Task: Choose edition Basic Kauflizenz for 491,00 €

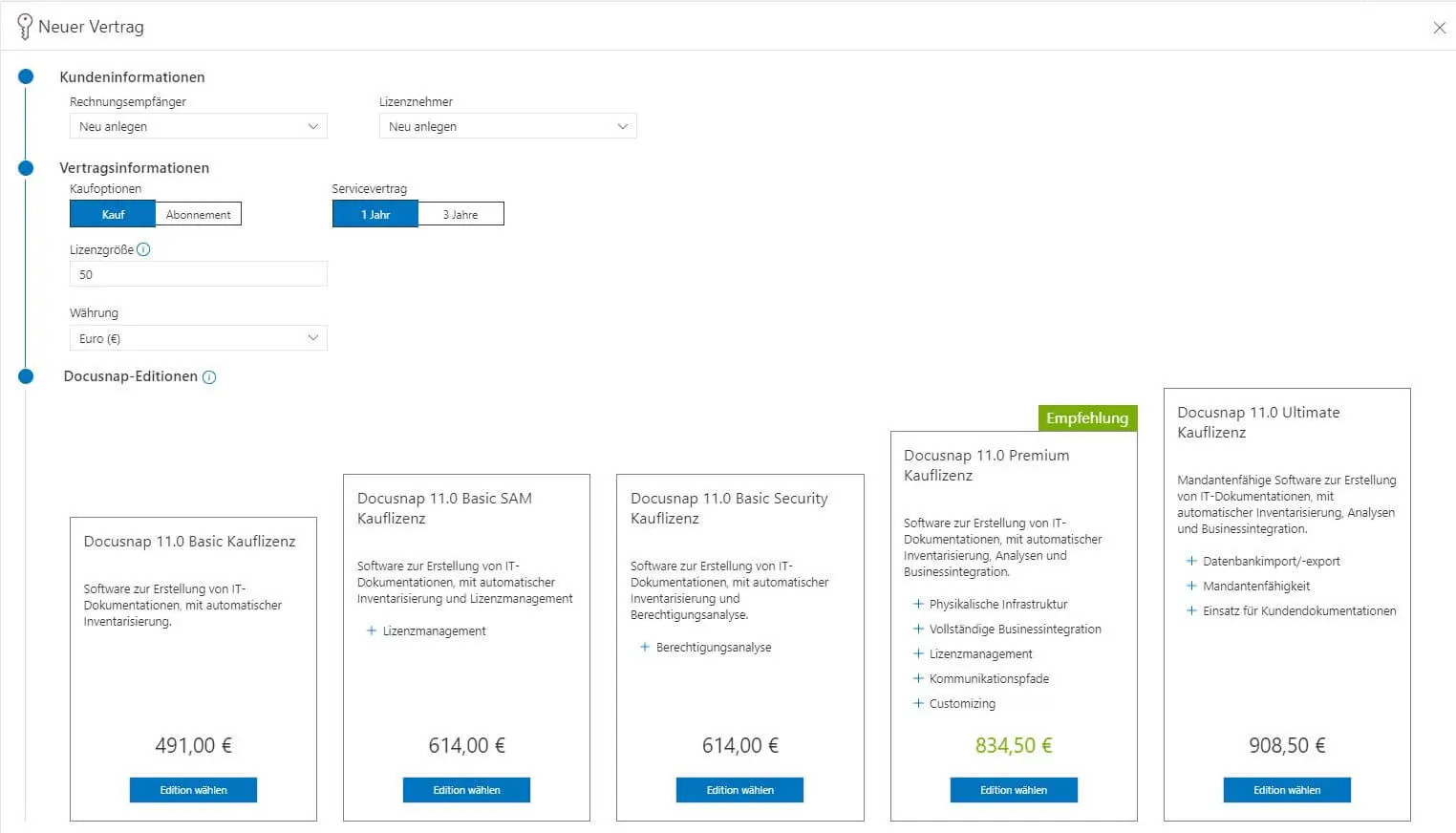Action: 193,790
